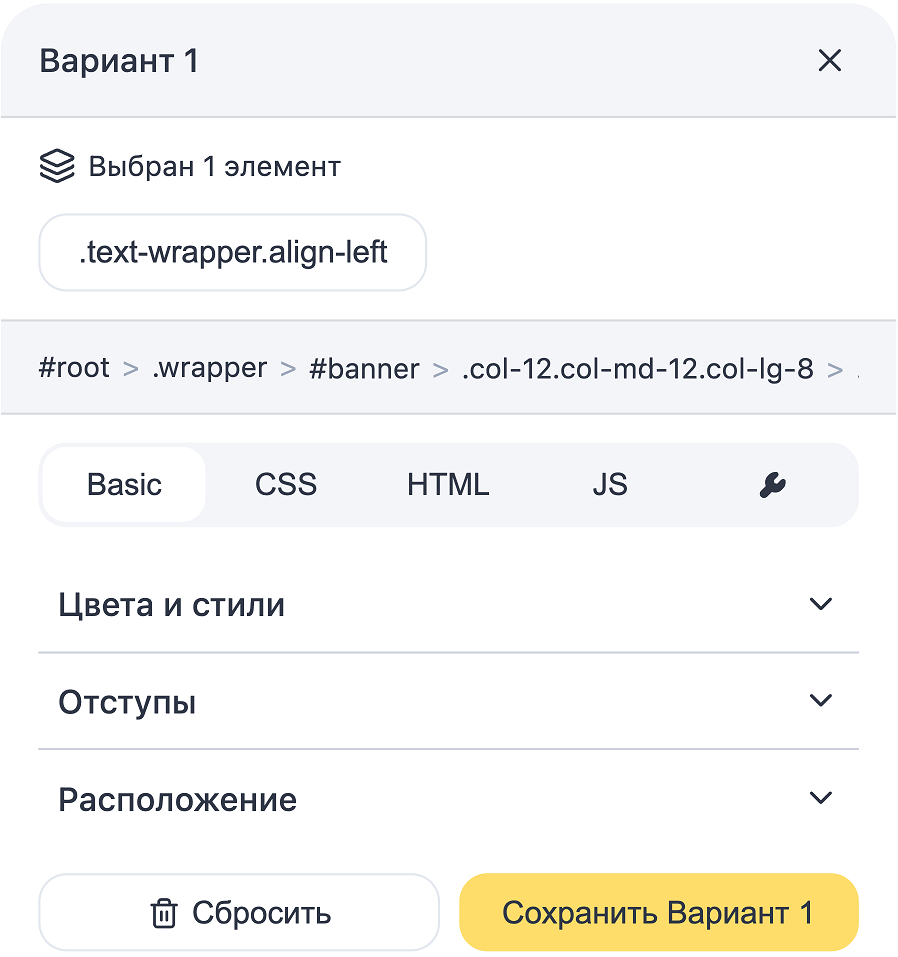
Task: Close the Вариант 1 panel
Action: point(829,61)
